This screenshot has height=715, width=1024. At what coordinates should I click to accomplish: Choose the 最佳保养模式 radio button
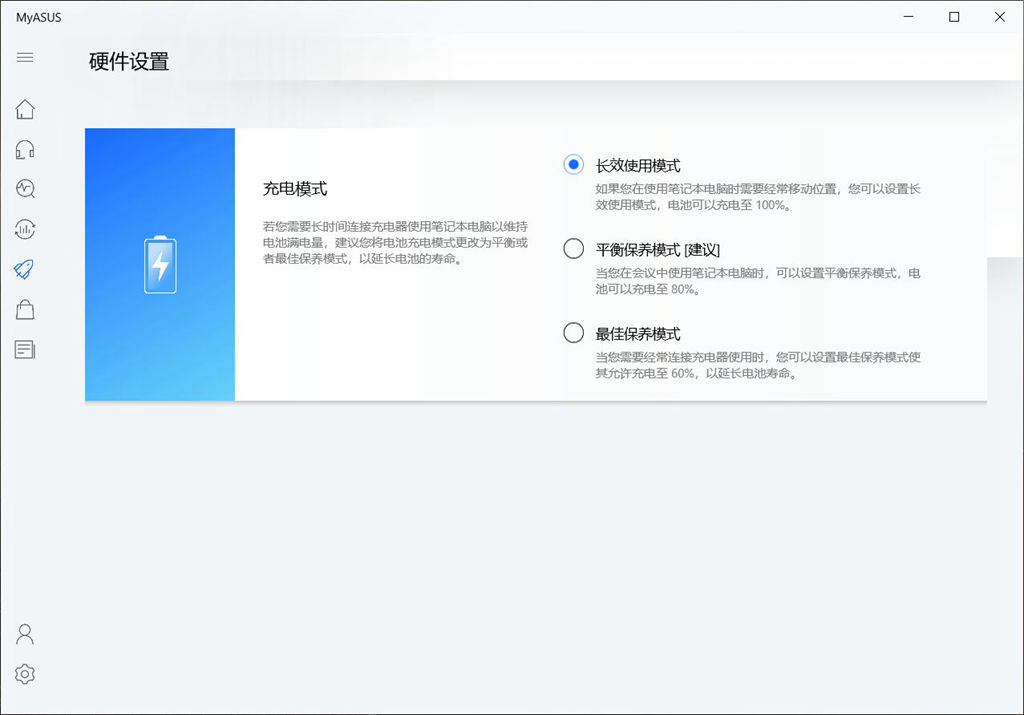571,333
